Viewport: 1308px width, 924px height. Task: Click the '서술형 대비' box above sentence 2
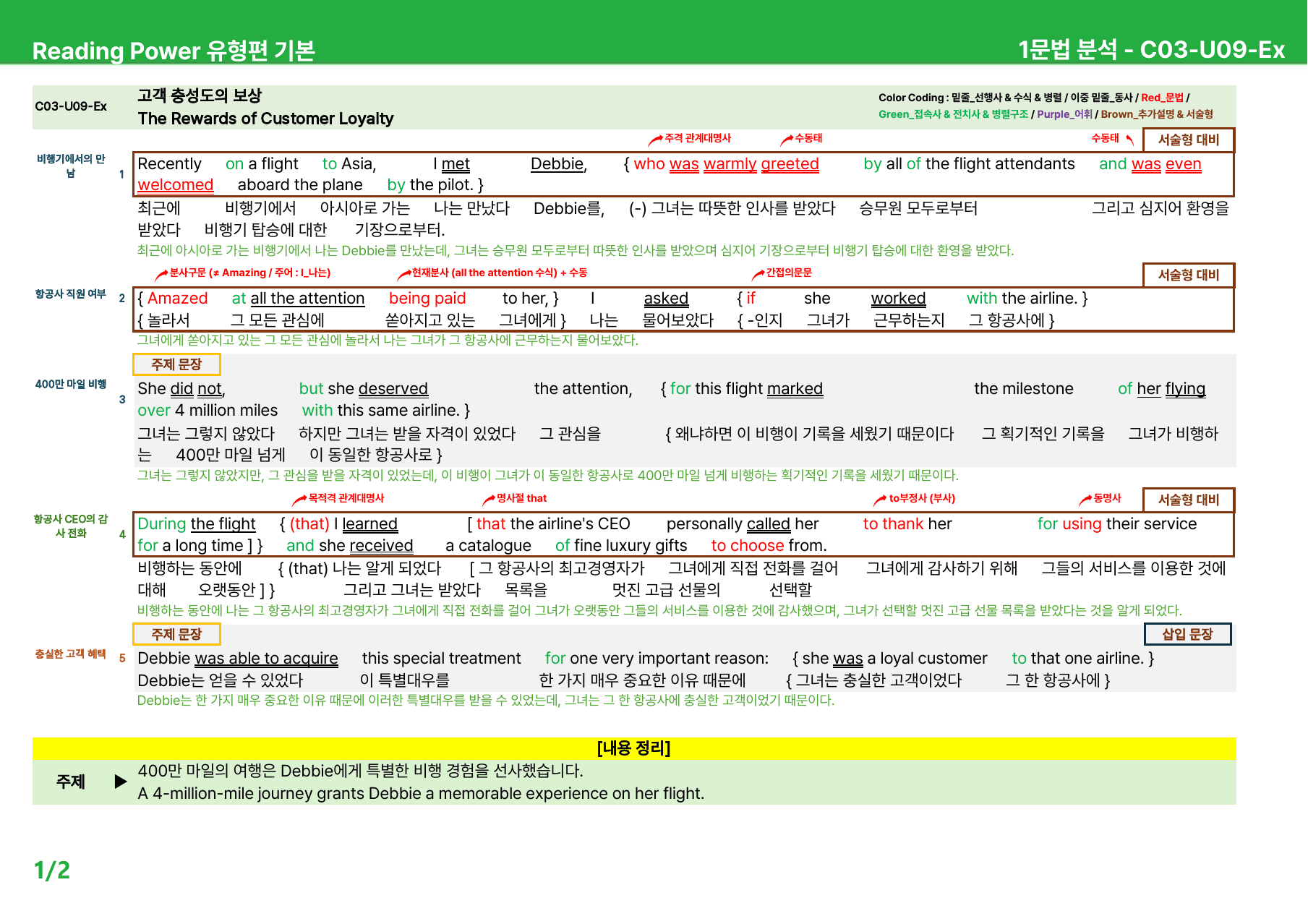[x=1189, y=275]
